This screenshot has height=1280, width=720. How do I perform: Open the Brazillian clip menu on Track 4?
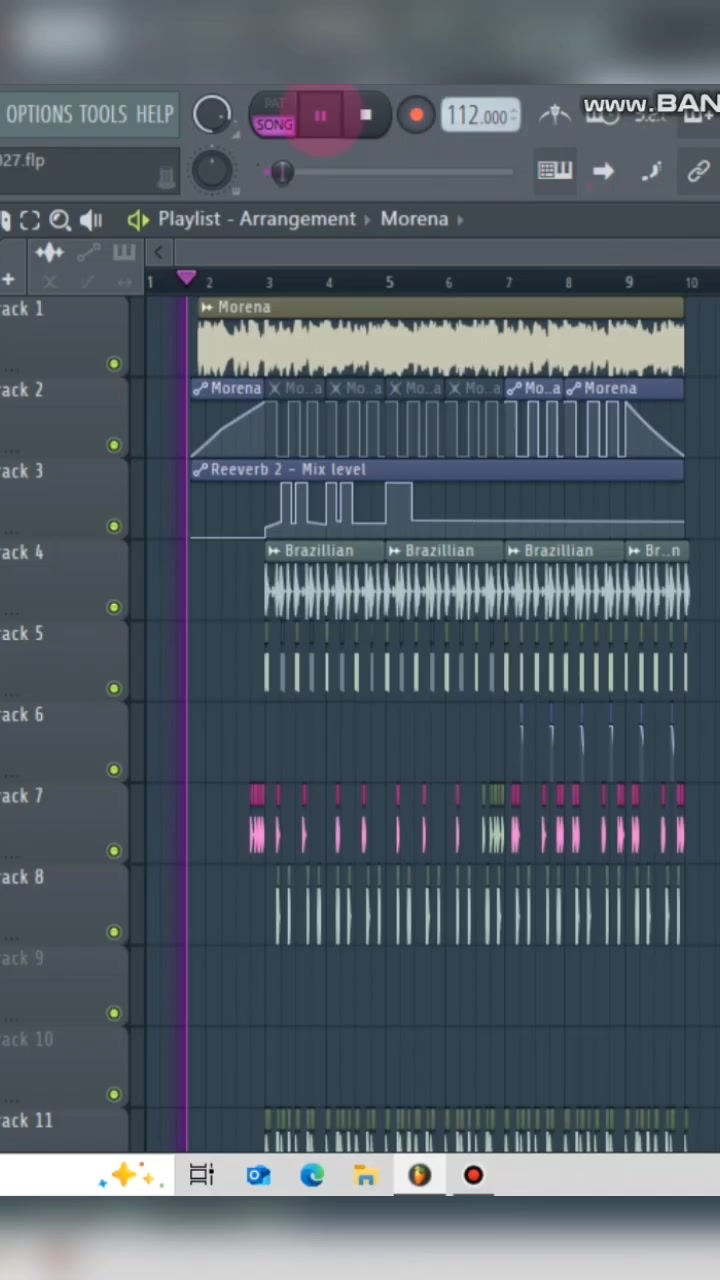274,551
